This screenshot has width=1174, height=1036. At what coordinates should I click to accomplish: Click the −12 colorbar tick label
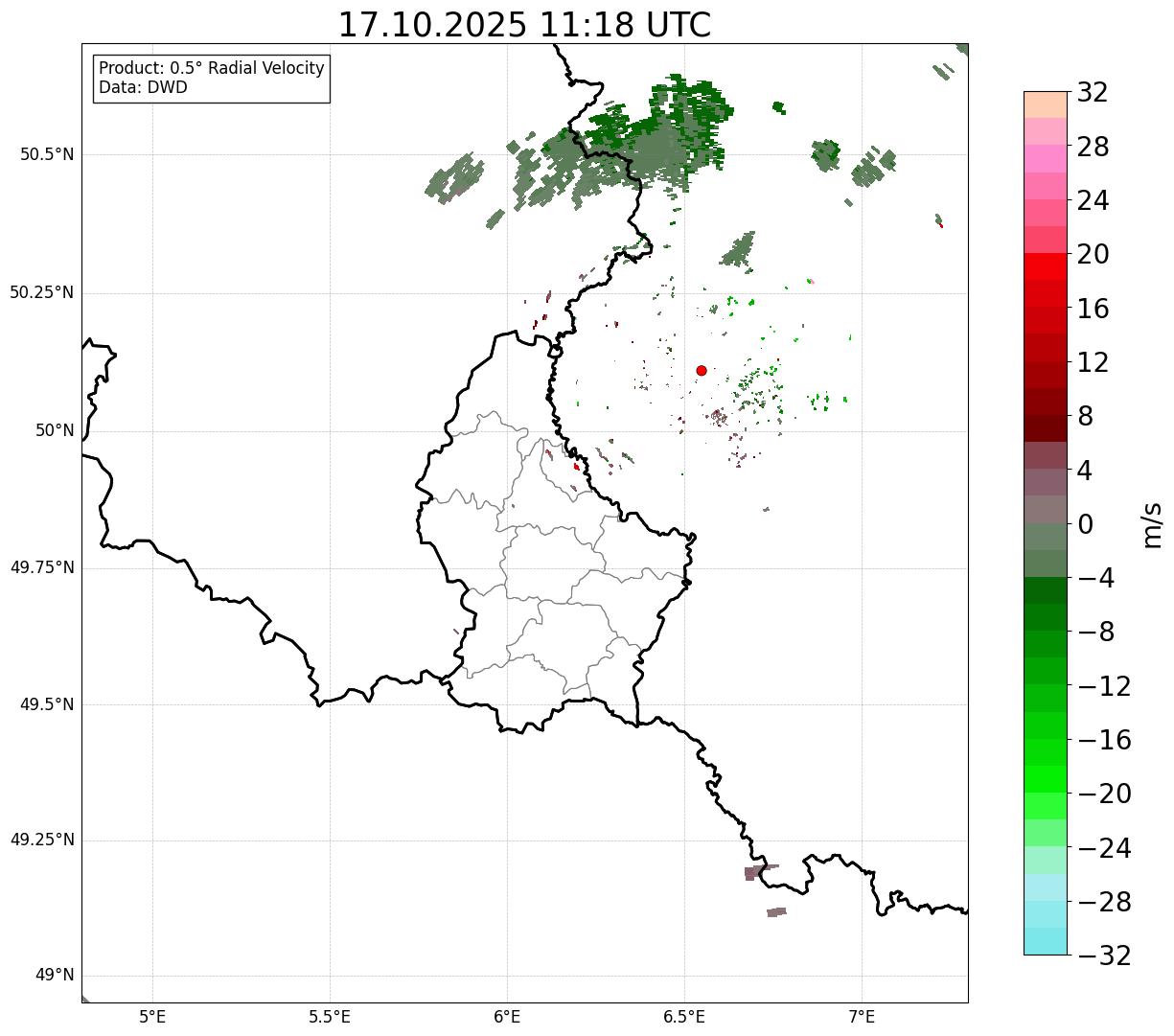point(1104,686)
